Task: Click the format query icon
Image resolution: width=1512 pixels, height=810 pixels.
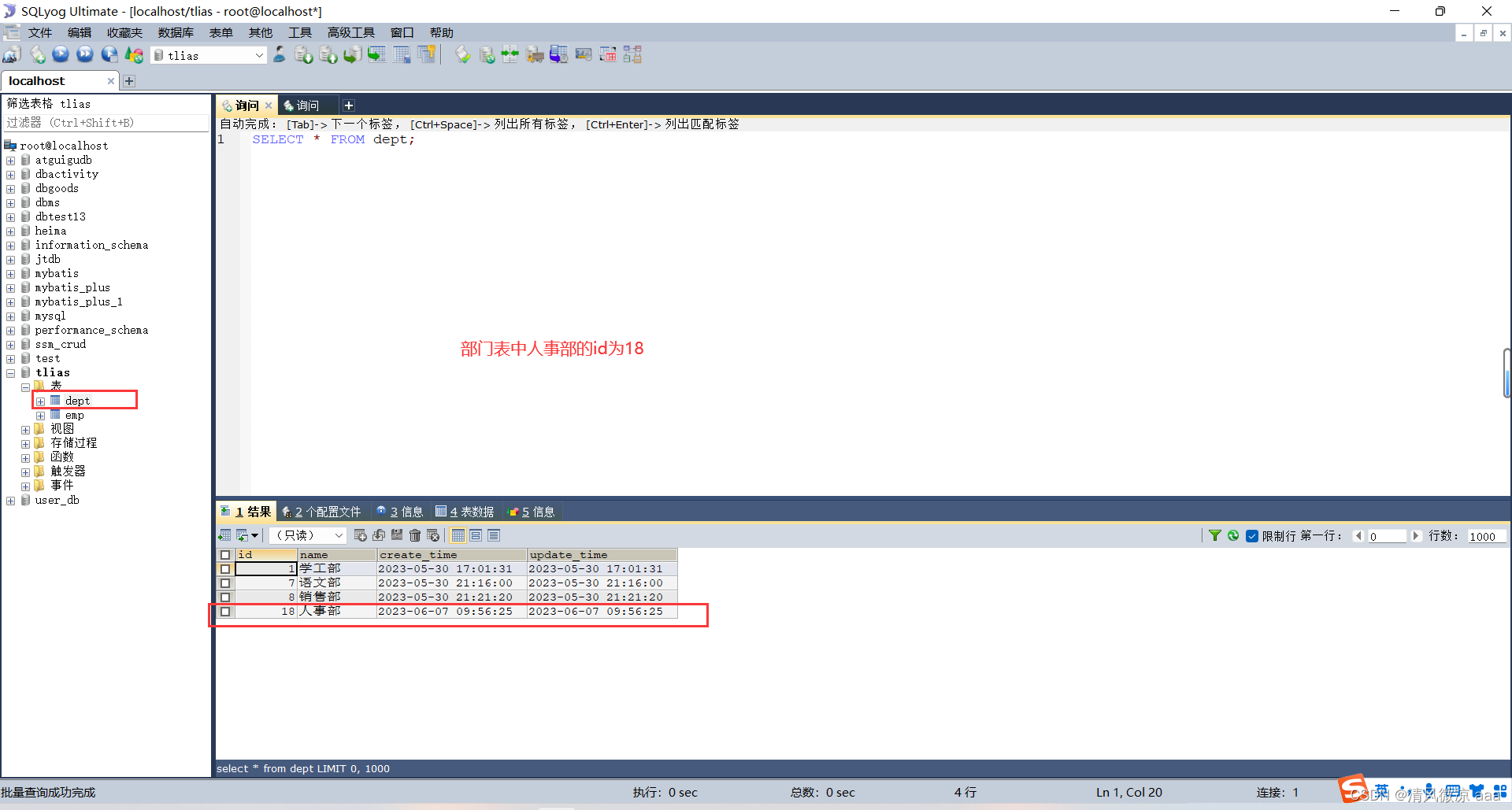Action: click(x=463, y=55)
